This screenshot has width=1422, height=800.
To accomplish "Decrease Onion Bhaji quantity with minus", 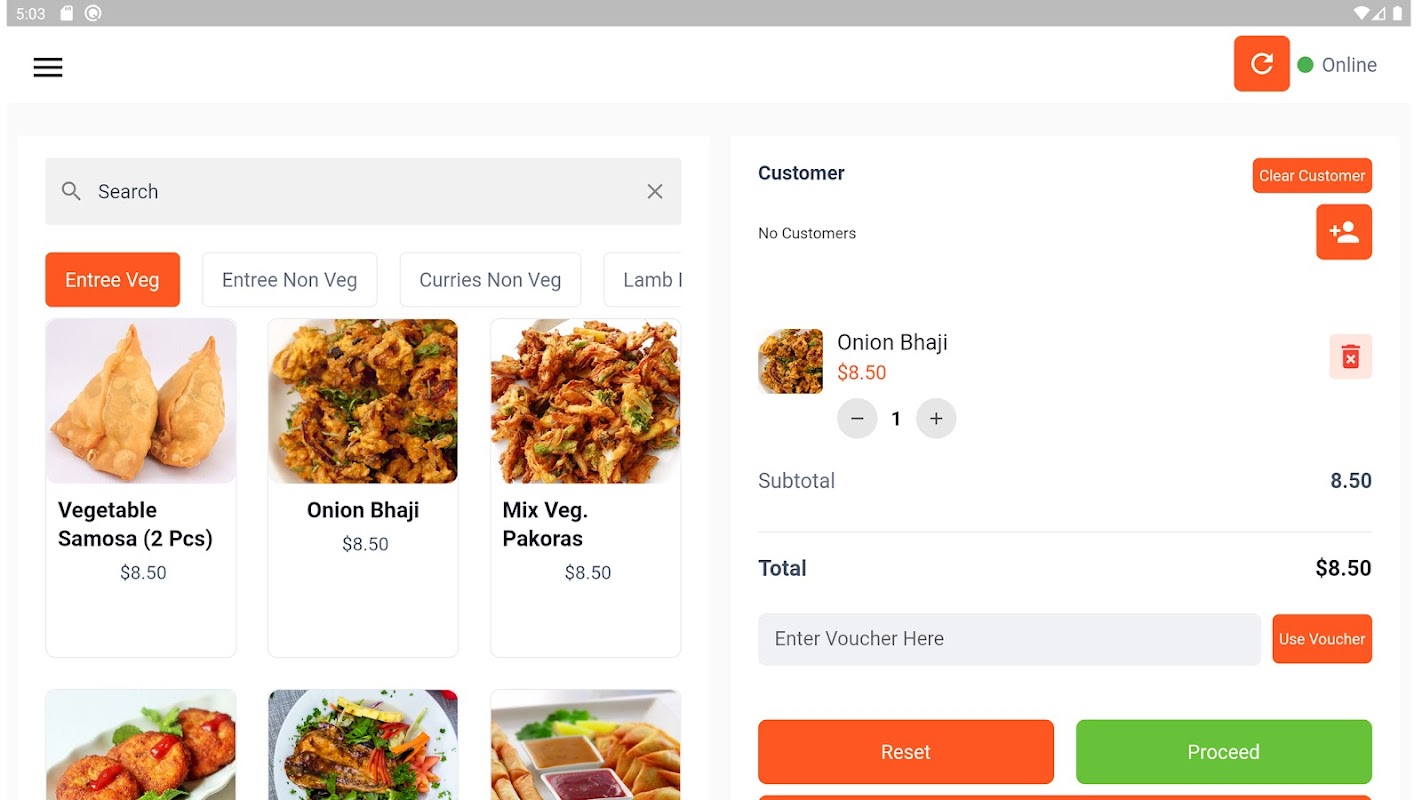I will pyautogui.click(x=857, y=419).
